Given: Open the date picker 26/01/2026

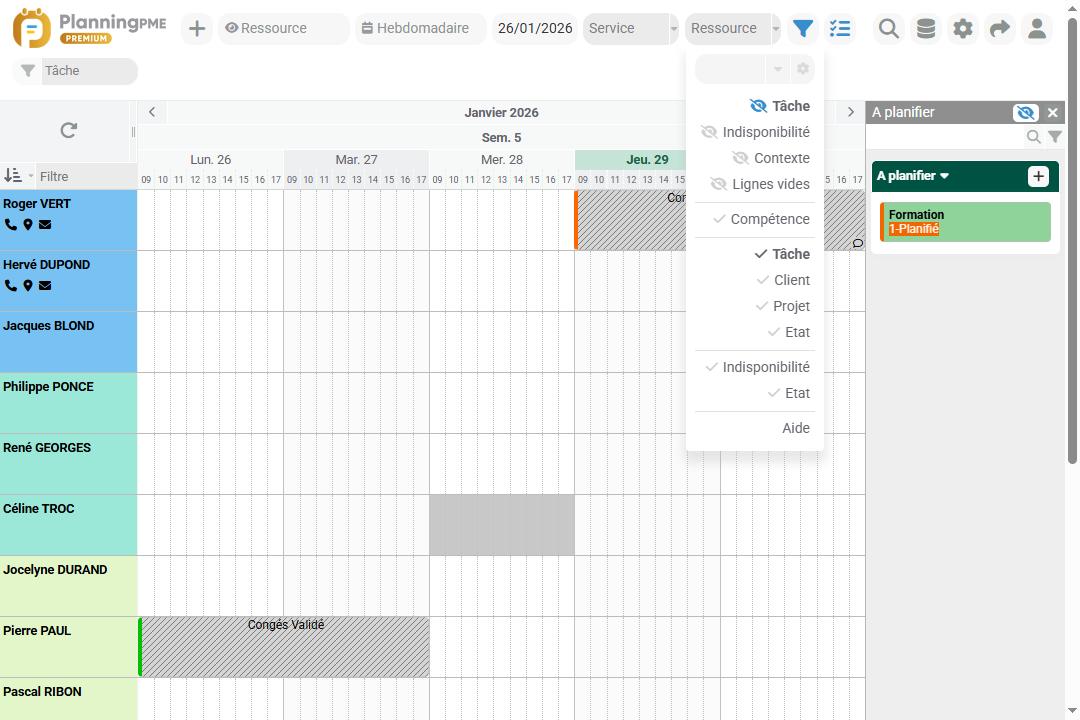Looking at the screenshot, I should [x=534, y=28].
